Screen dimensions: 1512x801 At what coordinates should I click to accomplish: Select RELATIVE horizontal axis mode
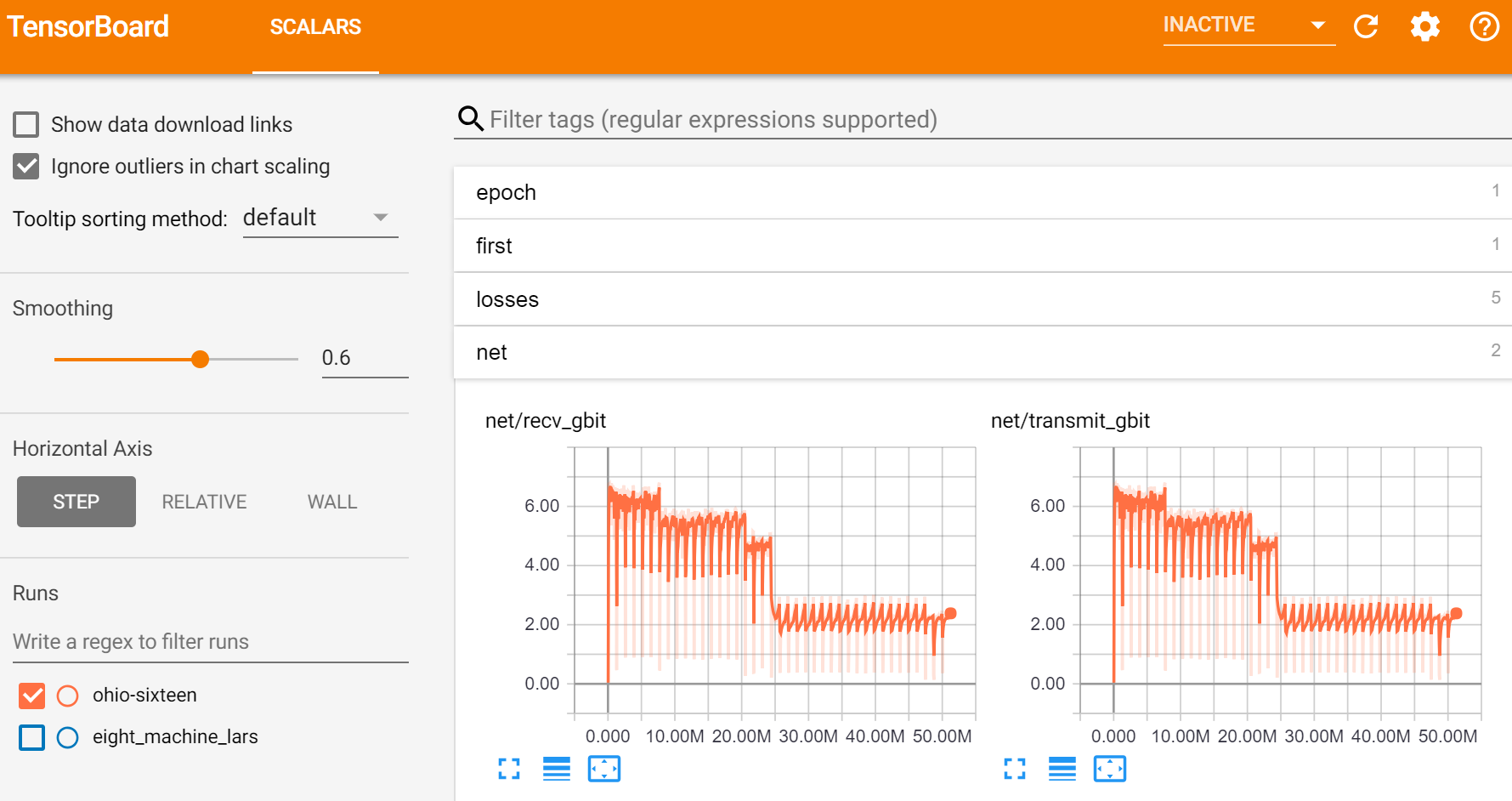coord(204,502)
